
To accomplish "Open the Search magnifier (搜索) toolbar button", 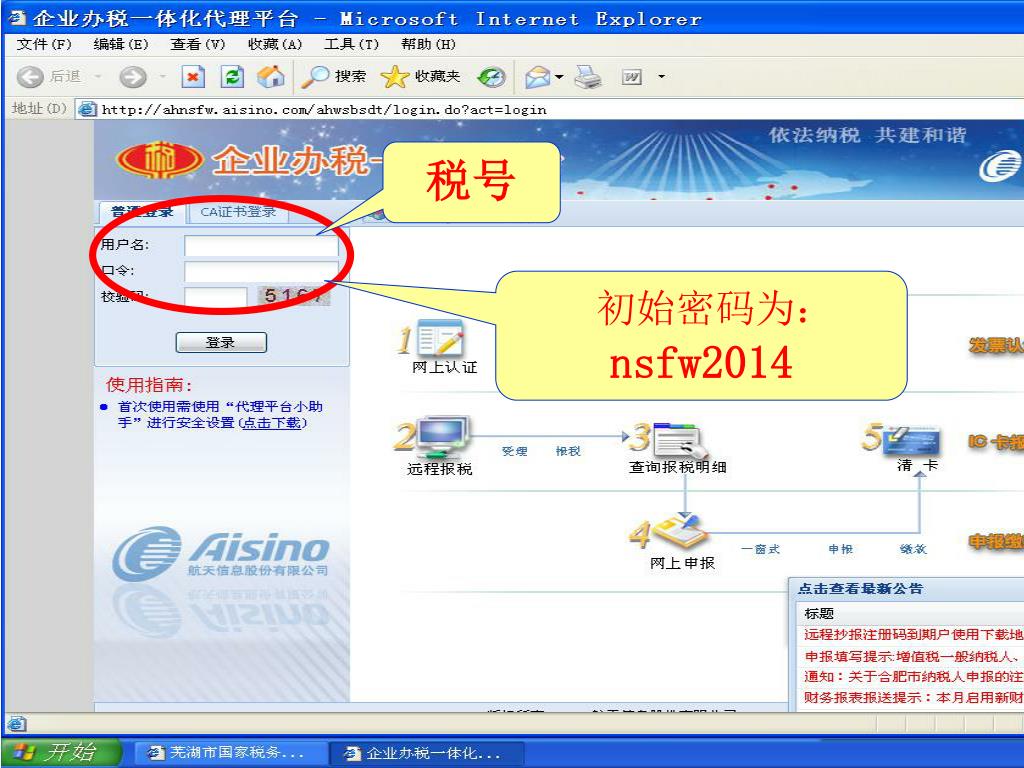I will (x=334, y=77).
